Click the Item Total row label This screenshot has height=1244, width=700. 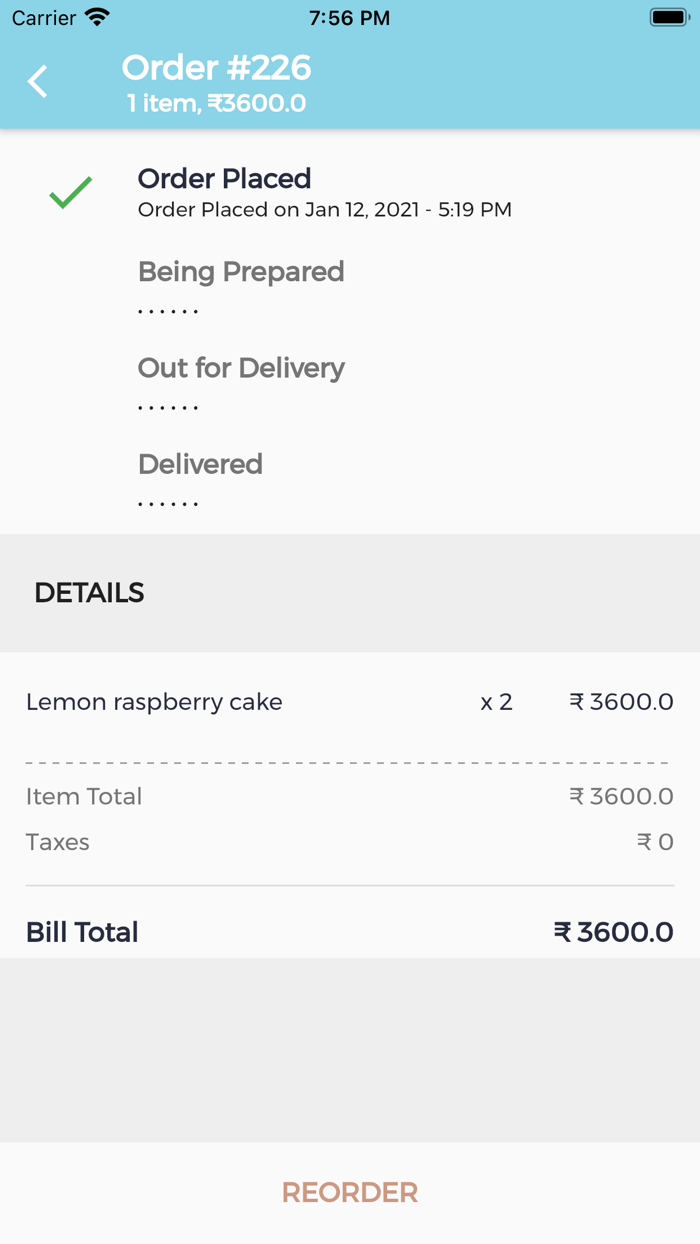tap(84, 796)
